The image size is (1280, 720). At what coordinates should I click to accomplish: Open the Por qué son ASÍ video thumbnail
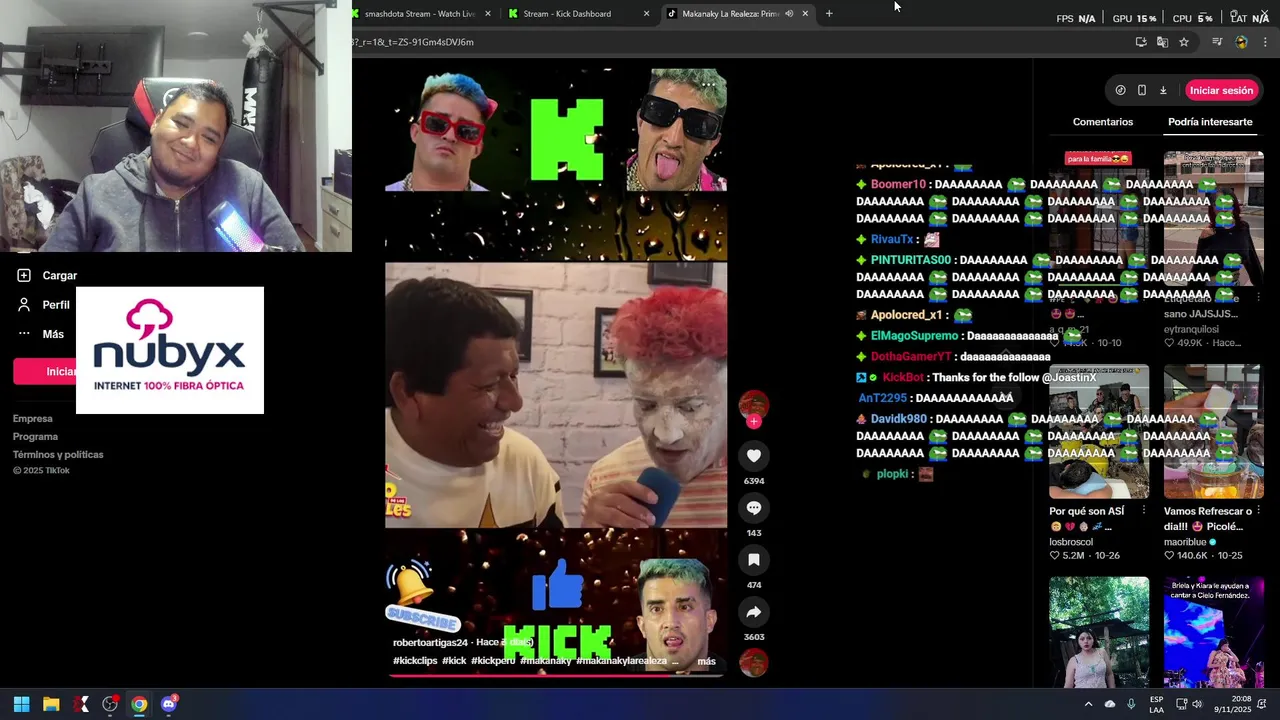click(1099, 431)
